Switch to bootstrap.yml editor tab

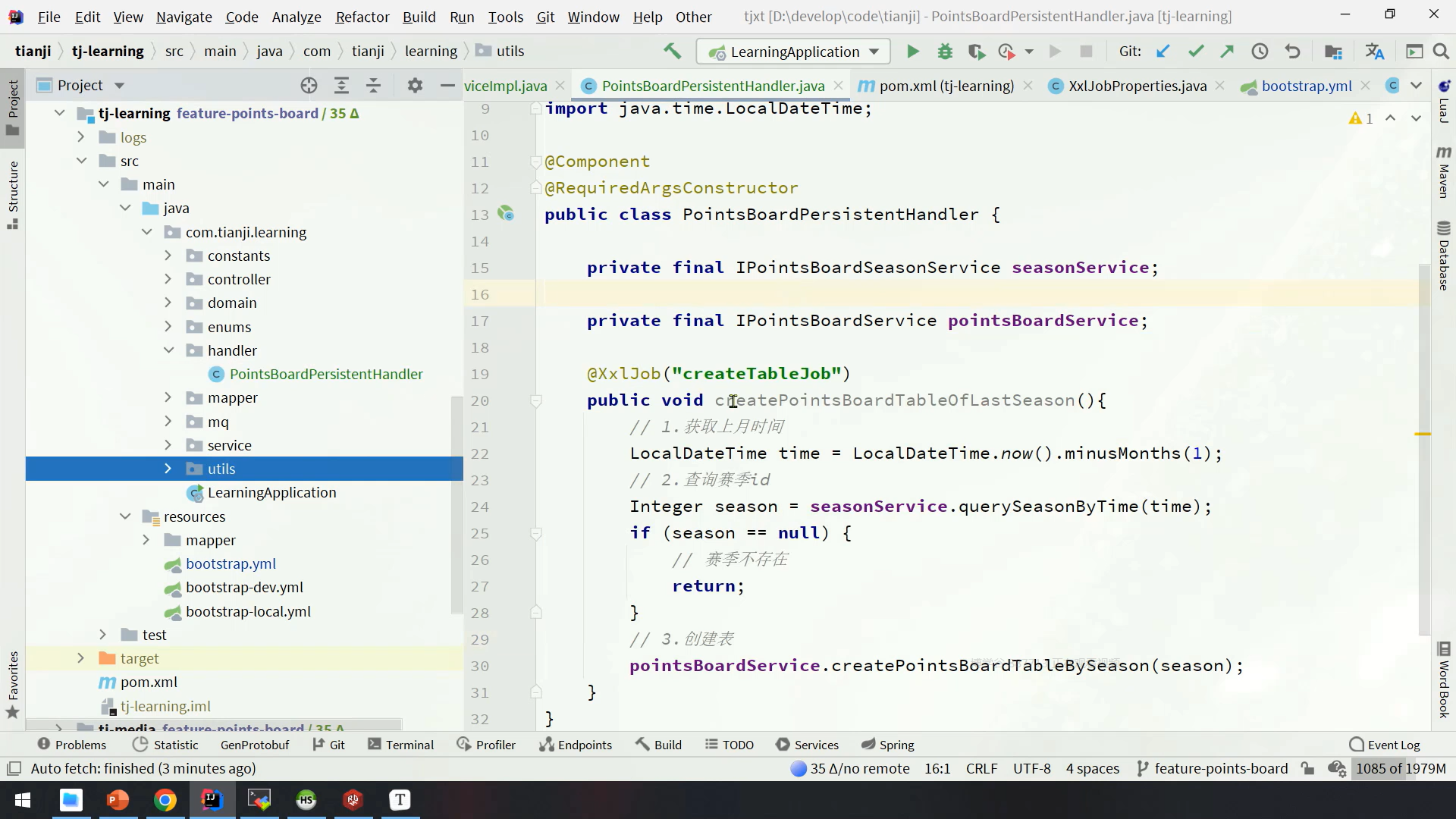(1306, 86)
